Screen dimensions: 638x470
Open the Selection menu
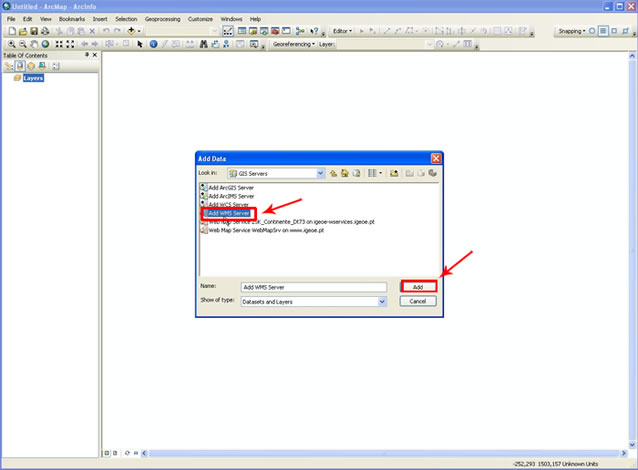[126, 19]
